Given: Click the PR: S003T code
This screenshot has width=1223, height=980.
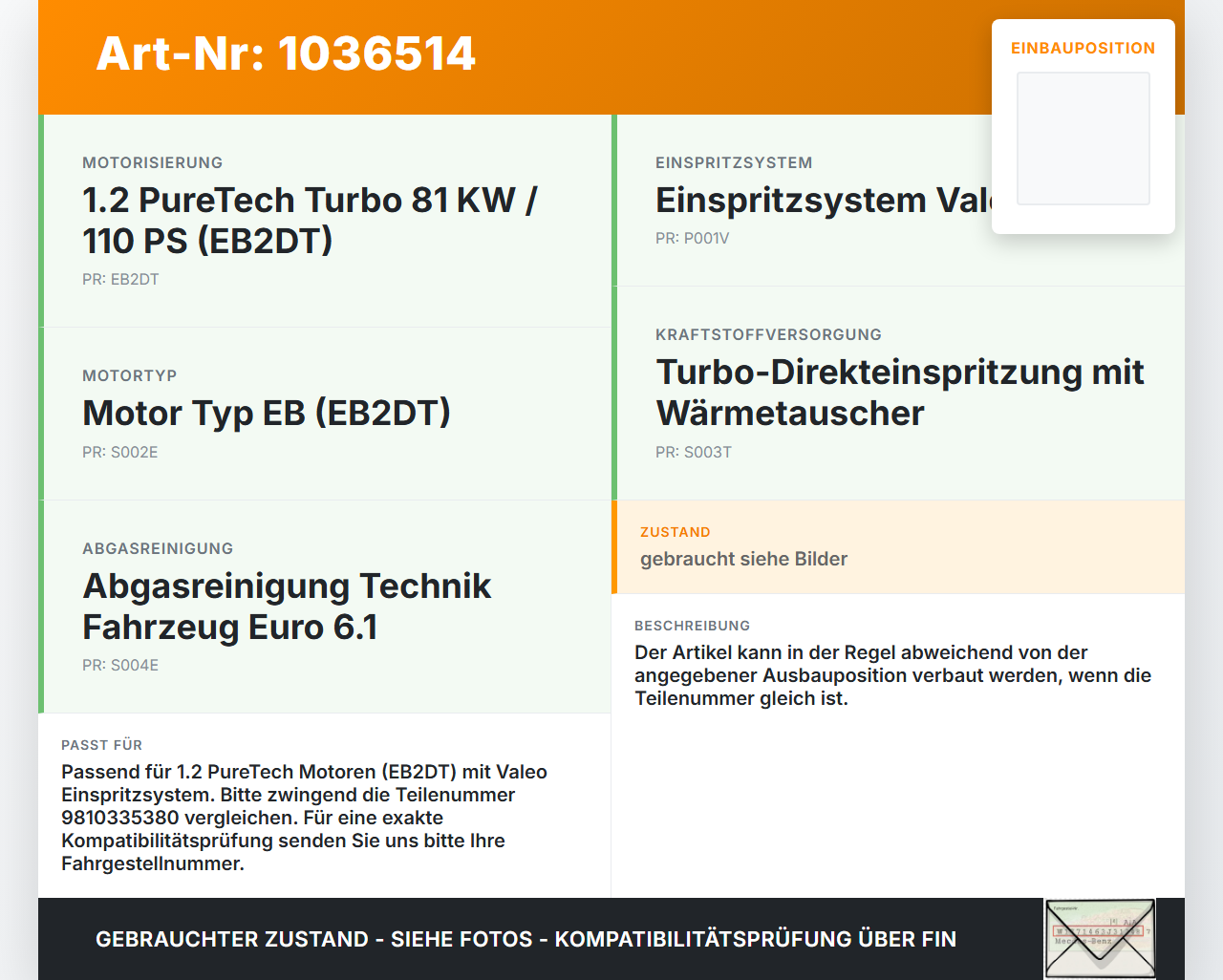Looking at the screenshot, I should [x=694, y=453].
